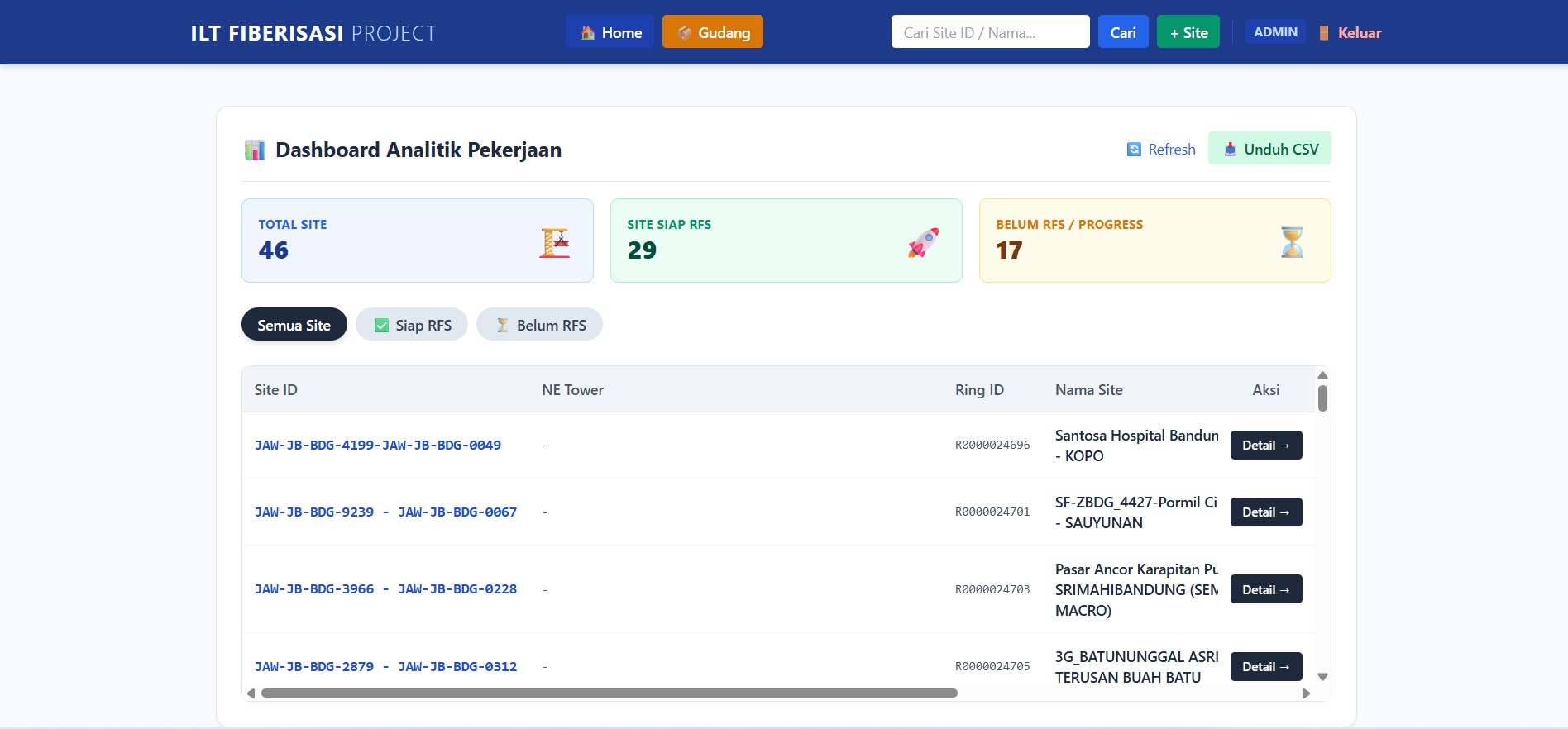Select the Semua Site filter tab

(x=294, y=324)
